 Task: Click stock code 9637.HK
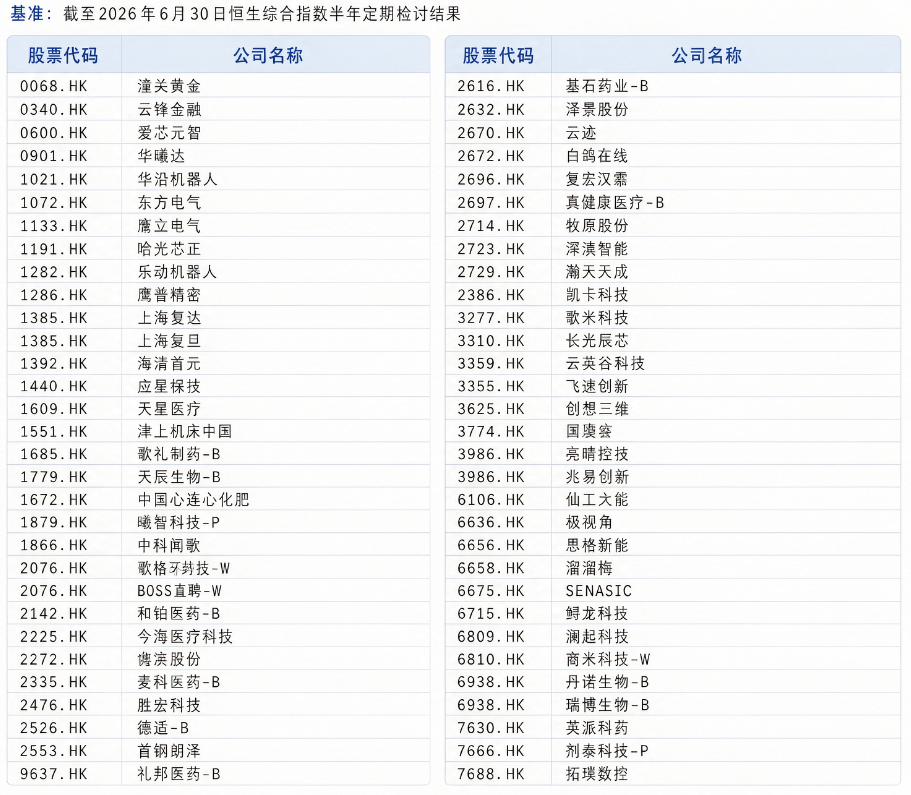53,774
